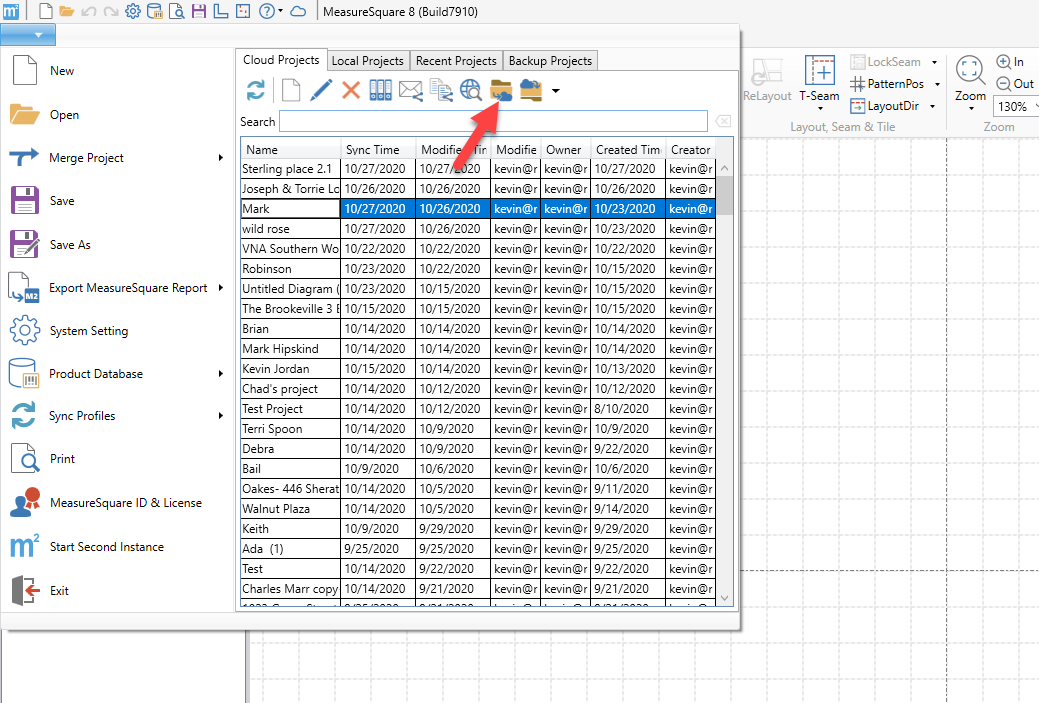Click the help question mark icon

pos(266,11)
